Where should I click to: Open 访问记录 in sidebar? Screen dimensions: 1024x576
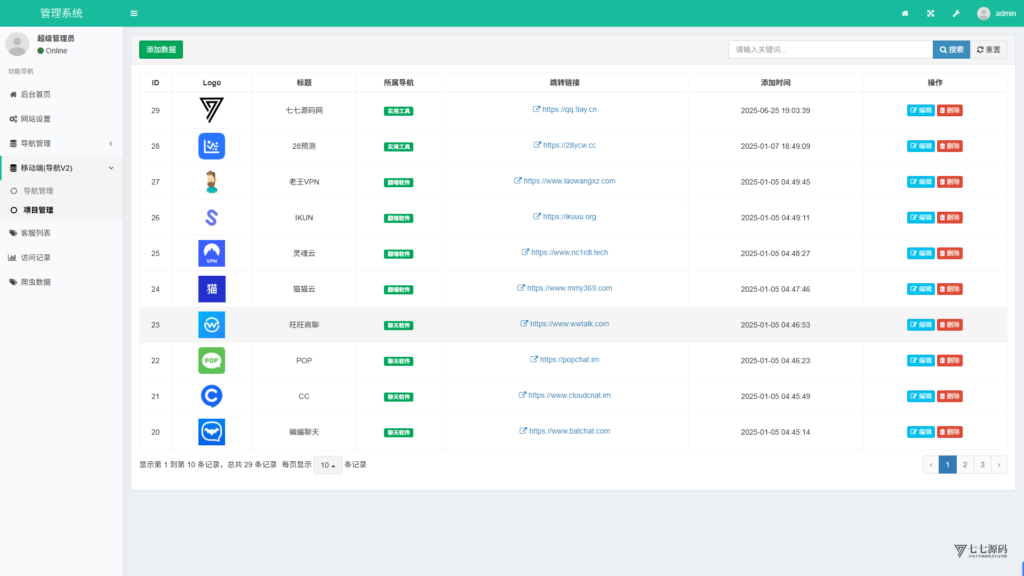pyautogui.click(x=61, y=257)
